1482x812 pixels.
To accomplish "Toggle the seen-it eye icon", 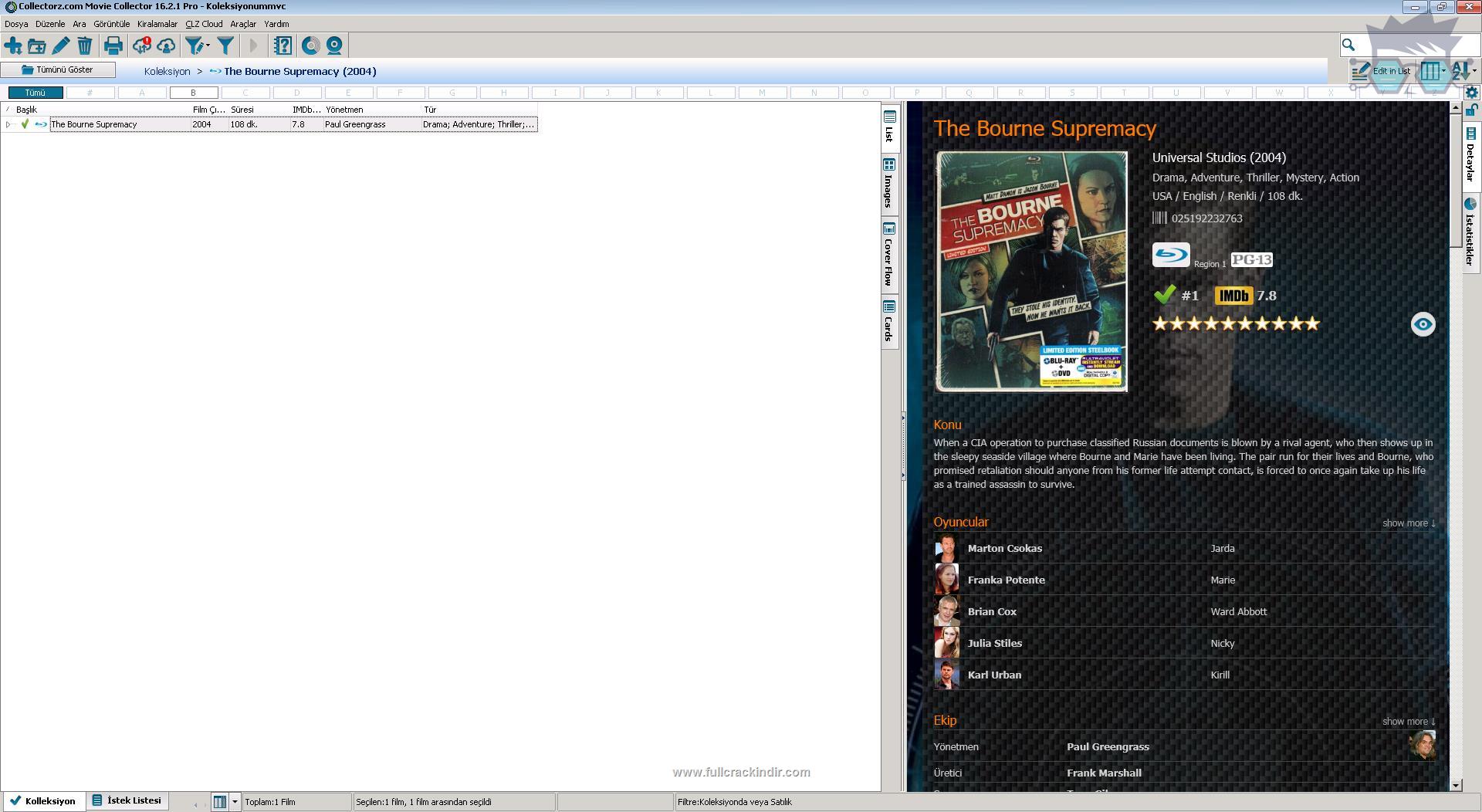I will point(1423,324).
